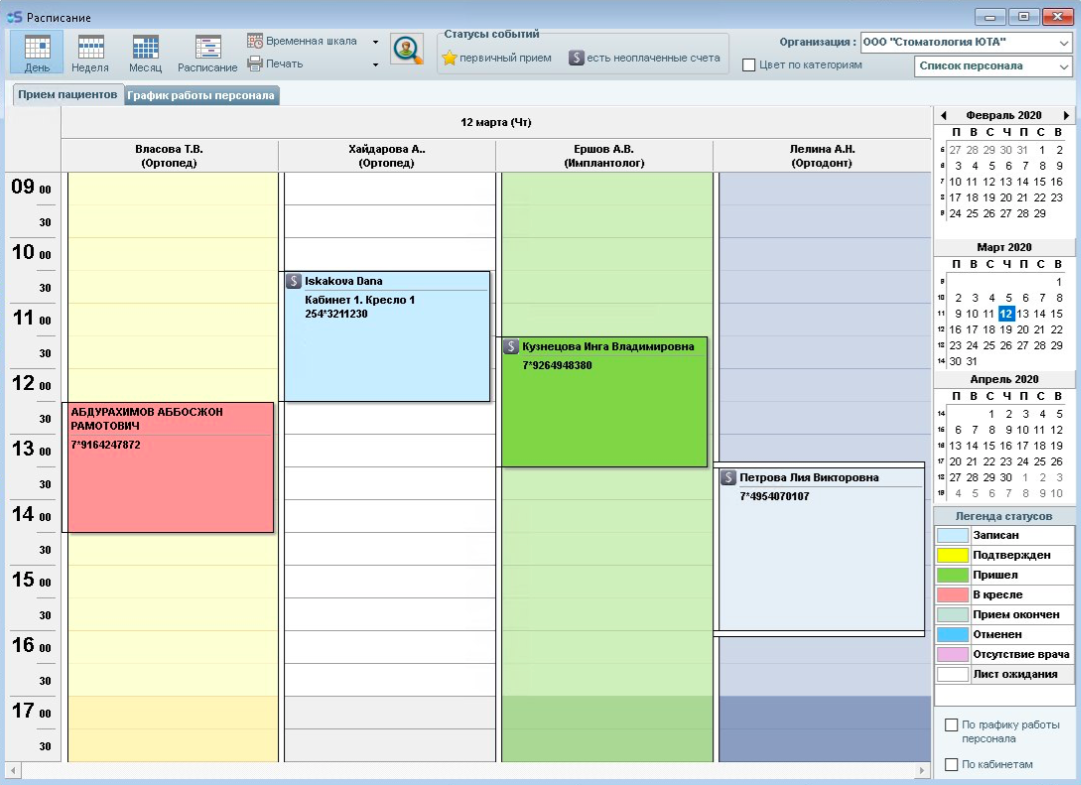The image size is (1081, 785).
Task: Click Отменен blue legend swatch
Action: (x=953, y=635)
